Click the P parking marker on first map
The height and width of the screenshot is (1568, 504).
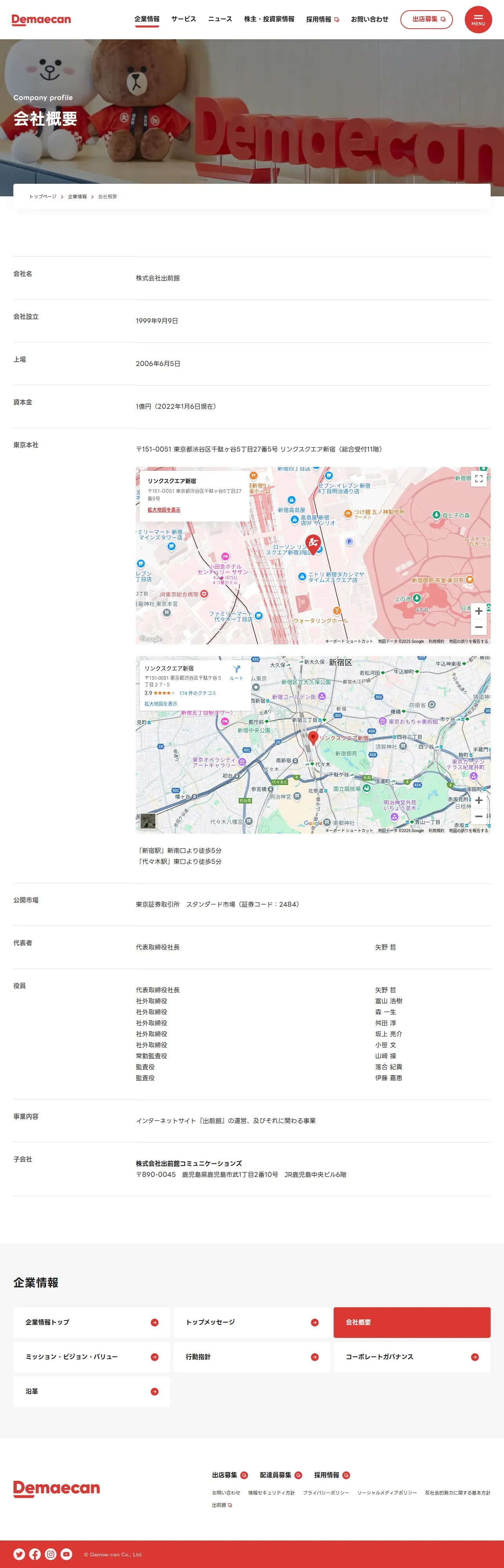[349, 541]
